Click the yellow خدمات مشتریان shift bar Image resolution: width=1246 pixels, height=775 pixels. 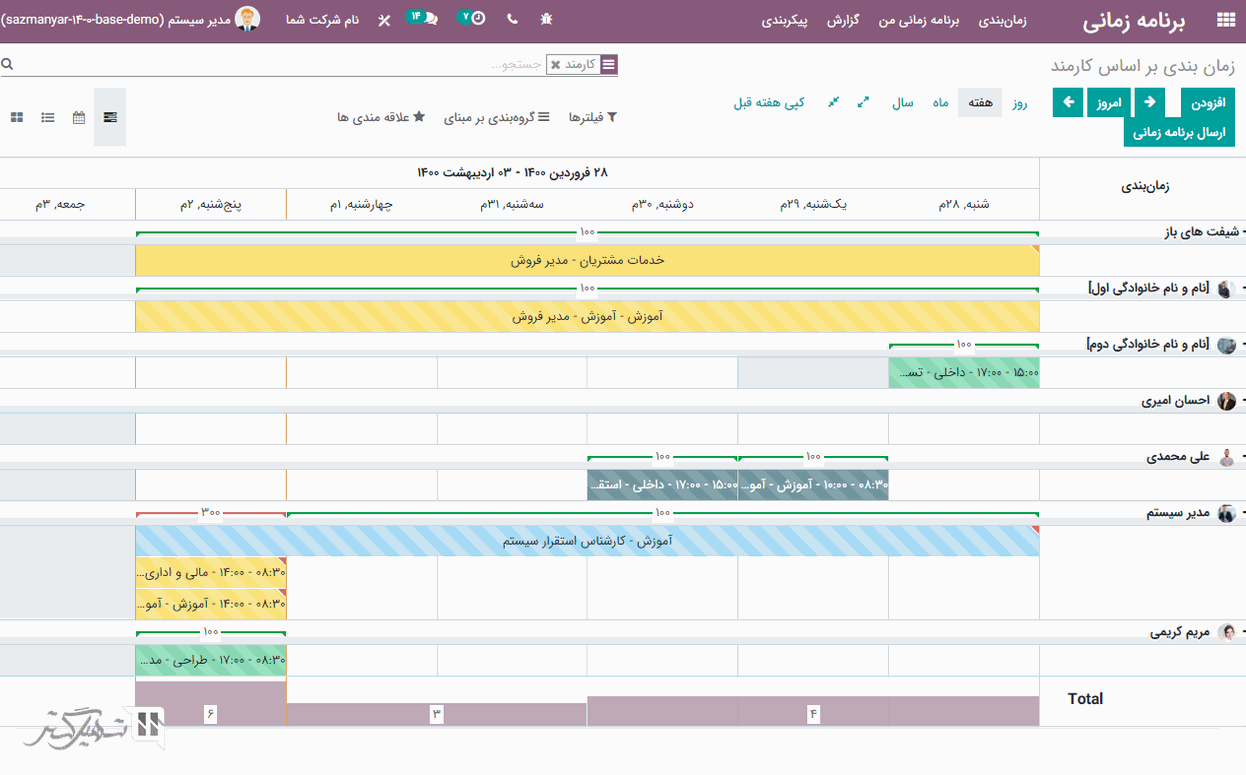pyautogui.click(x=587, y=260)
